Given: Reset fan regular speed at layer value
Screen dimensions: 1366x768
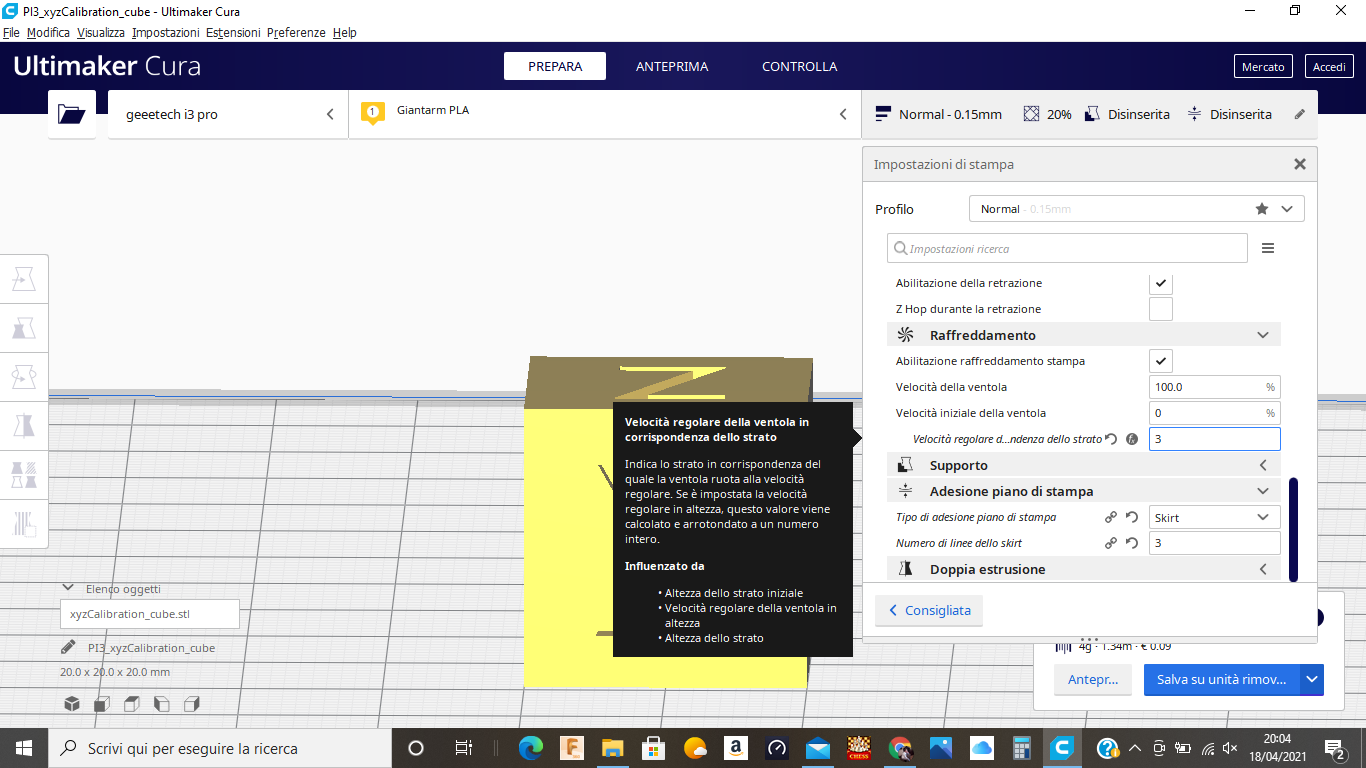Looking at the screenshot, I should pyautogui.click(x=1111, y=439).
